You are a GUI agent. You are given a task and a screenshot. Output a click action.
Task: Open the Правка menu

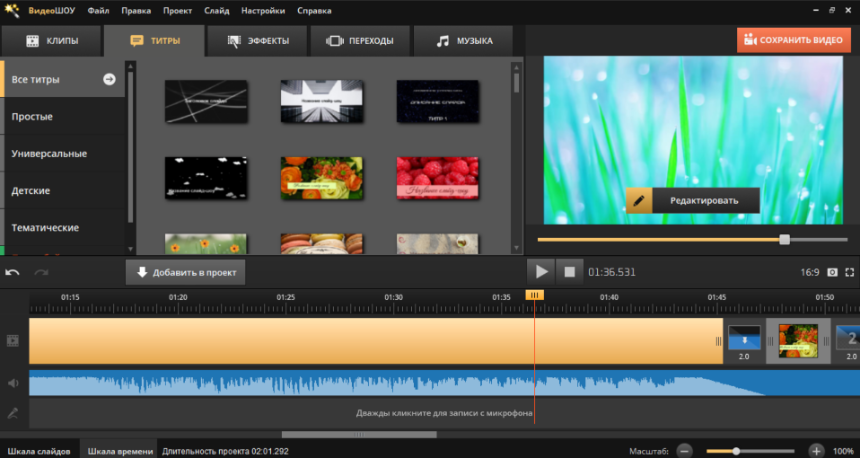[x=136, y=10]
